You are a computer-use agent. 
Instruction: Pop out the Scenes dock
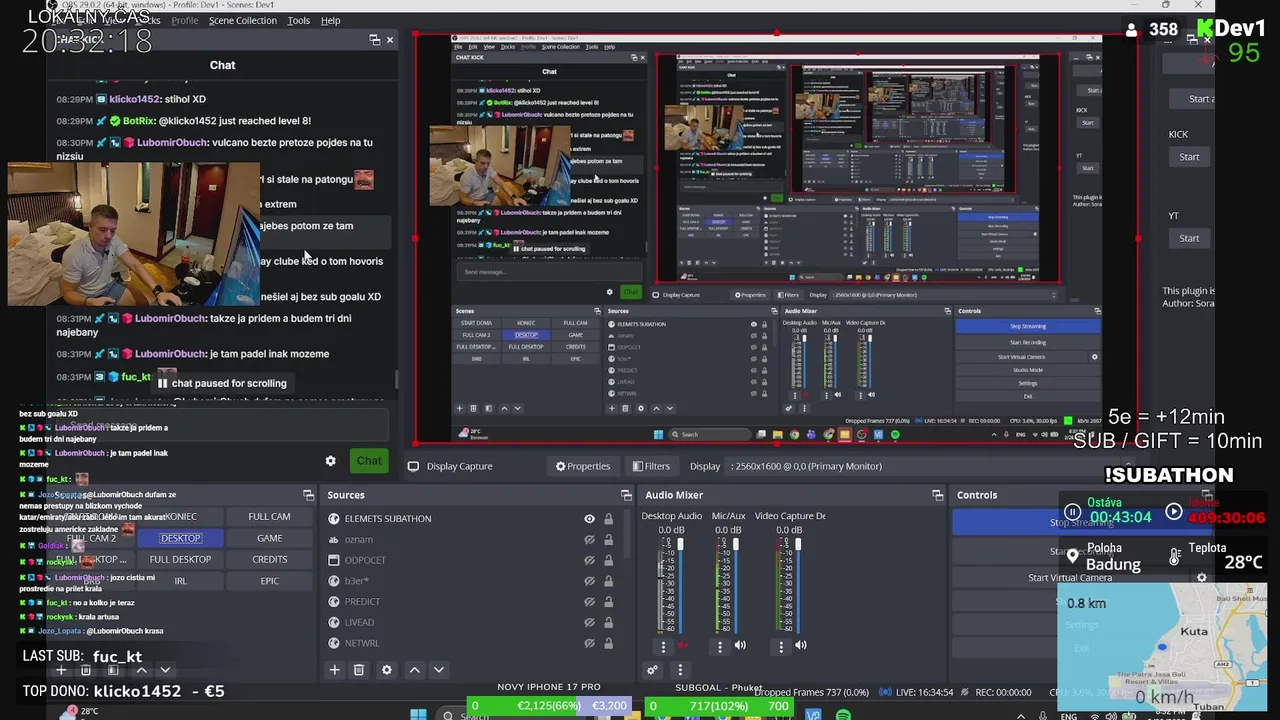[308, 495]
